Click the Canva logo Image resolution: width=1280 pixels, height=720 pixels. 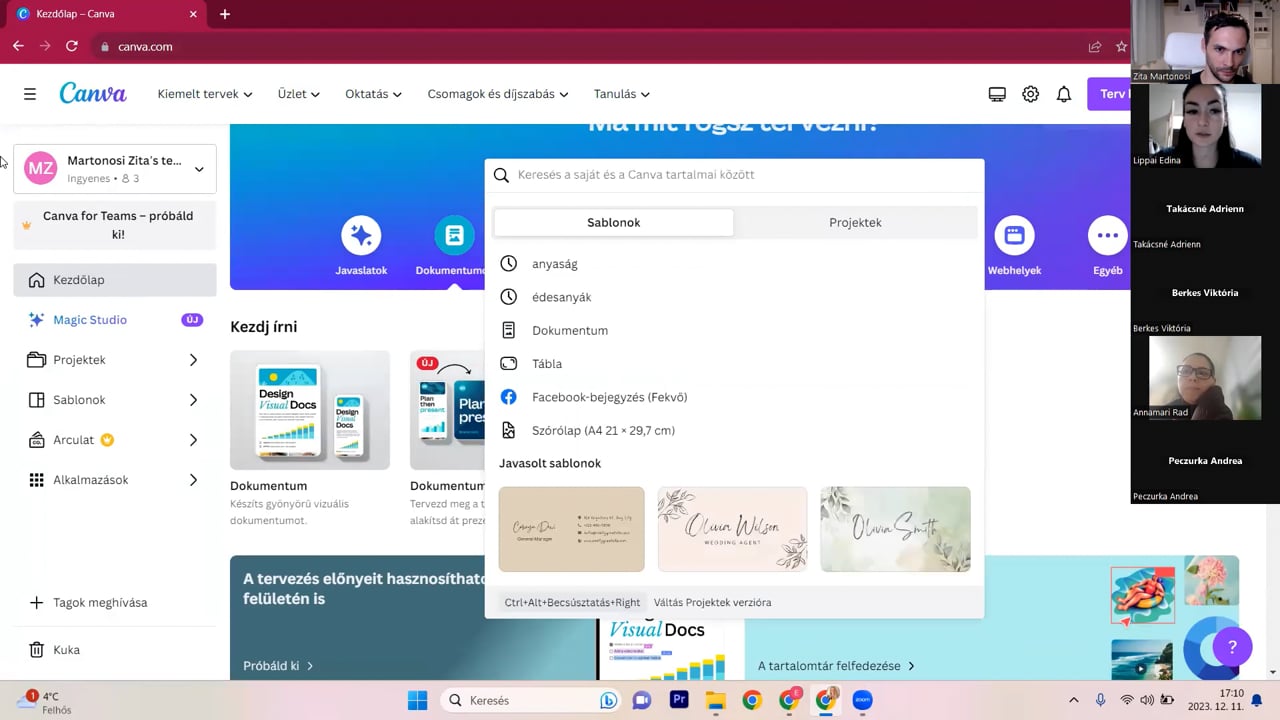click(x=93, y=93)
